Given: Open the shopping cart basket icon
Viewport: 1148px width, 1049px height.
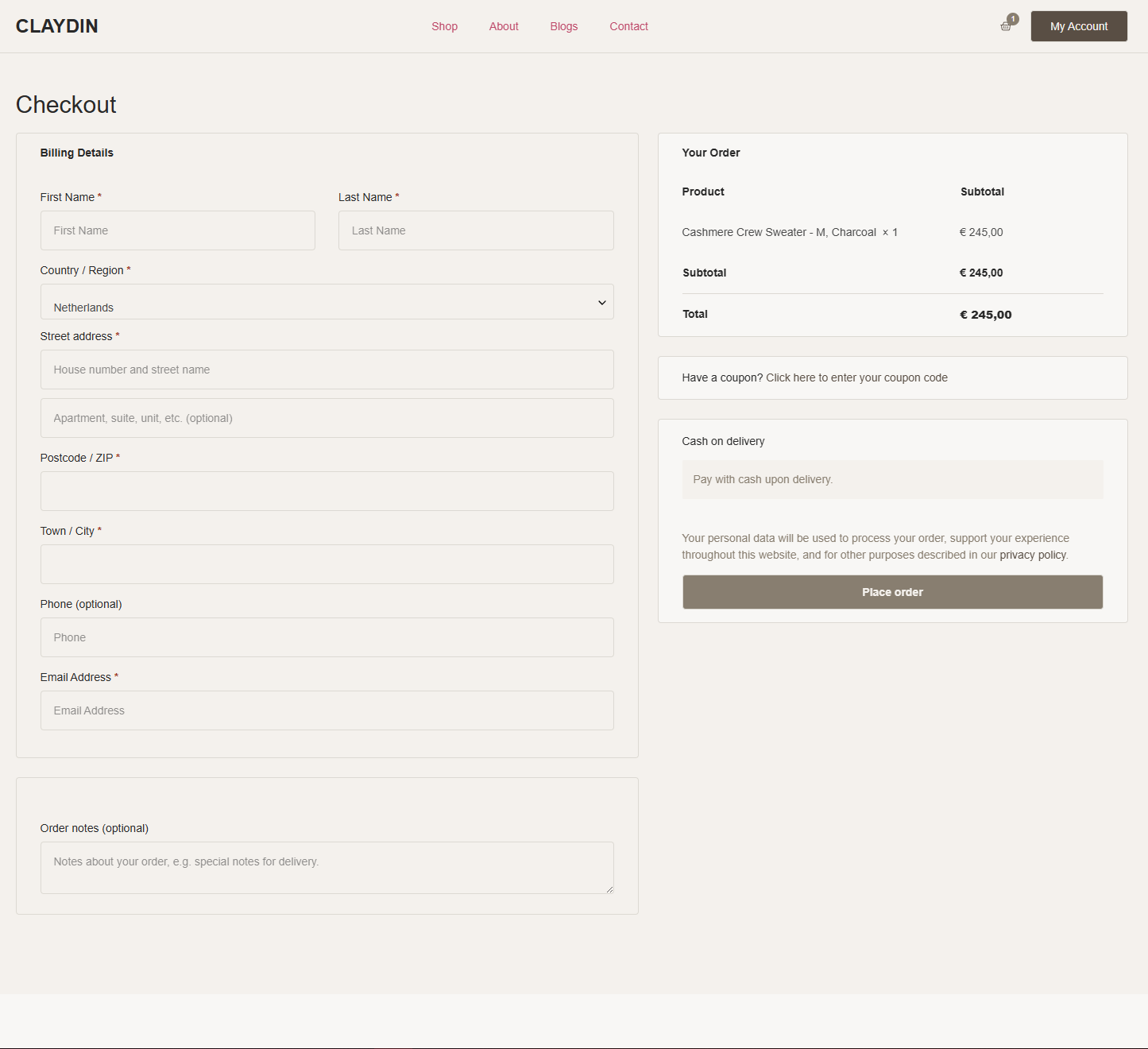Looking at the screenshot, I should 1006,26.
